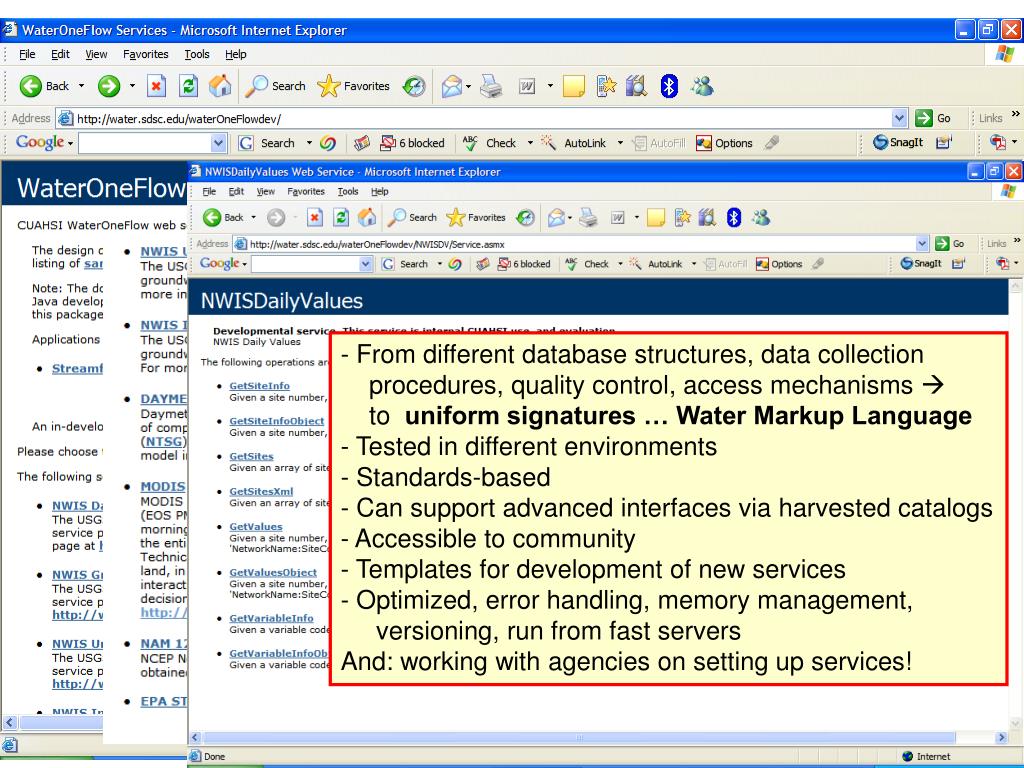This screenshot has height=768, width=1024.
Task: Click Check spelling in outer Google toolbar
Action: pyautogui.click(x=490, y=142)
